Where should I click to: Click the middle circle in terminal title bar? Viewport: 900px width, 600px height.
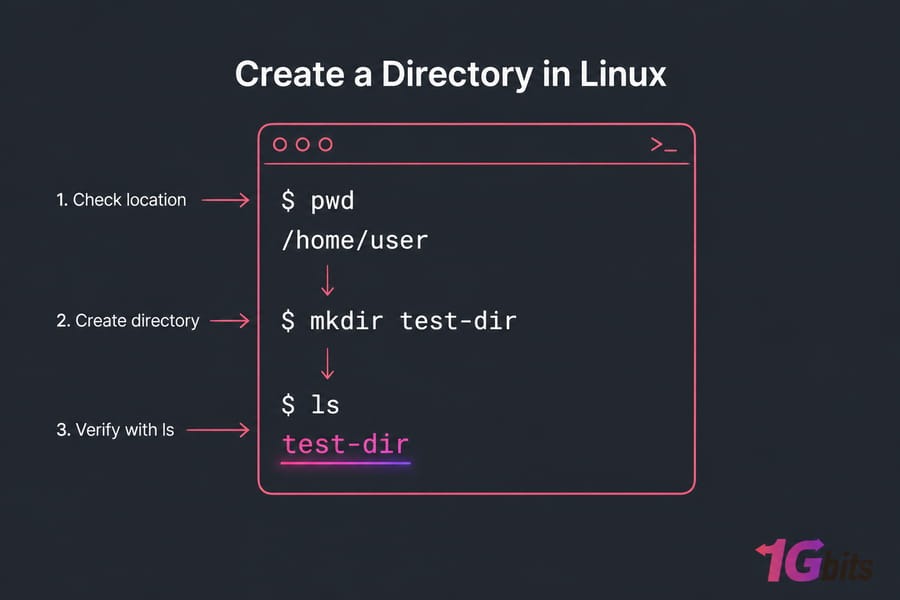pyautogui.click(x=303, y=144)
